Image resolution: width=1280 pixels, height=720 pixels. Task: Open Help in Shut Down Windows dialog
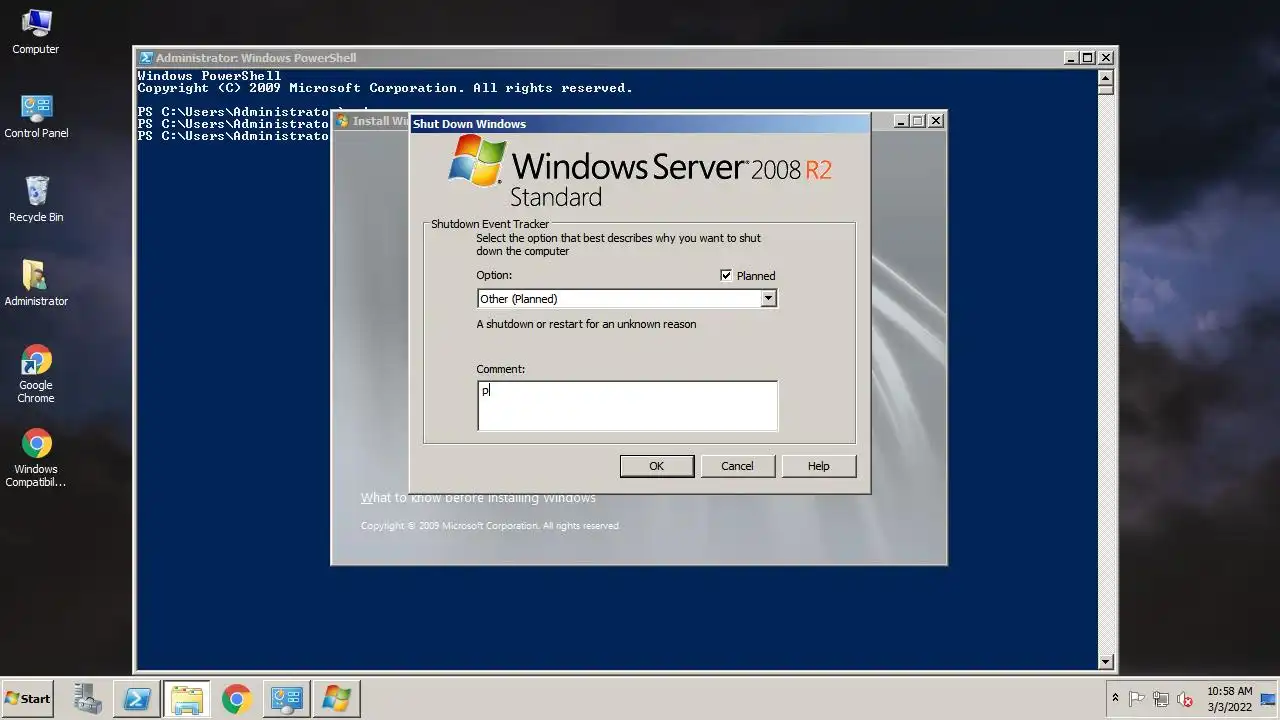[x=819, y=466]
